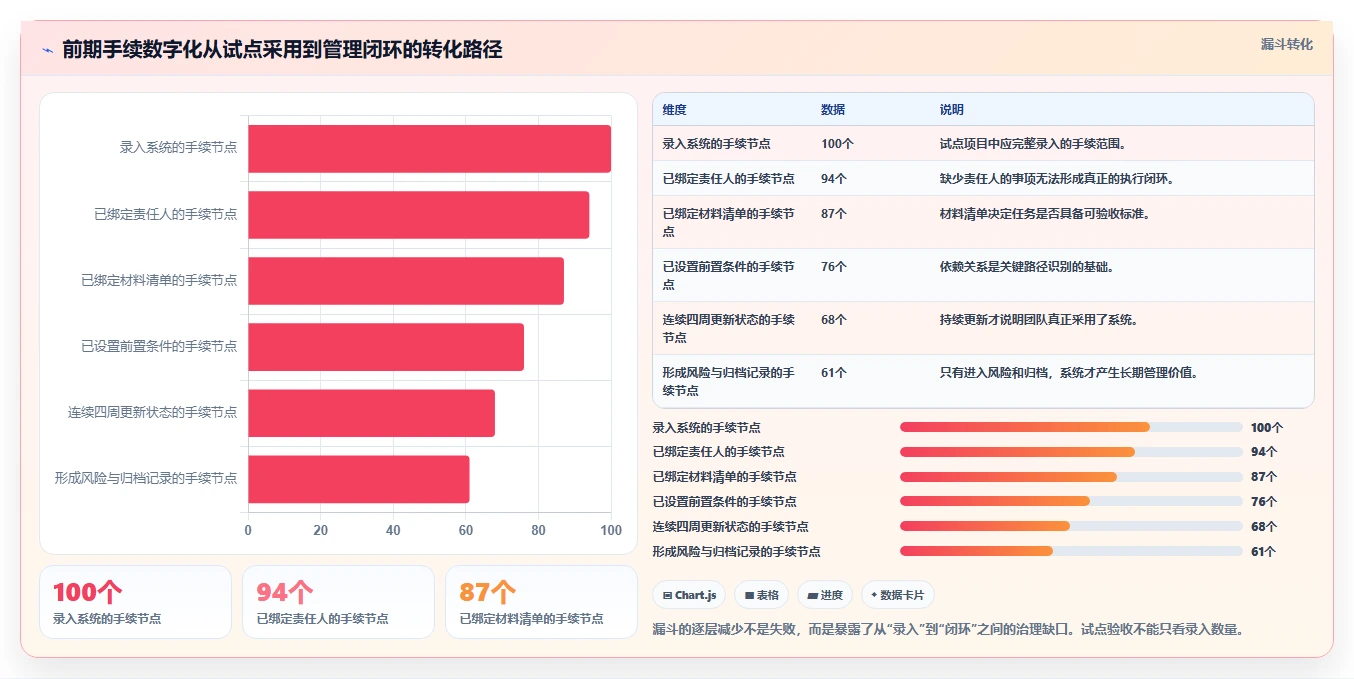Click the 76个 progress bar
Image resolution: width=1354 pixels, height=679 pixels.
point(1071,501)
